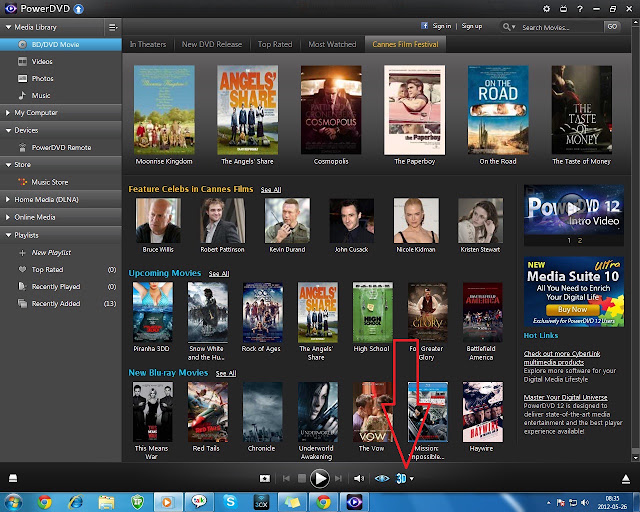Screen dimensions: 640x512
Task: Collapse the Devices section
Action: click(8, 130)
